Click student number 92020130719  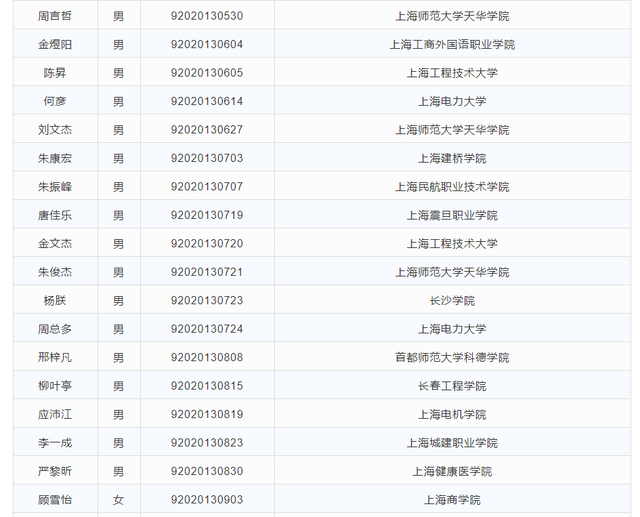click(207, 215)
